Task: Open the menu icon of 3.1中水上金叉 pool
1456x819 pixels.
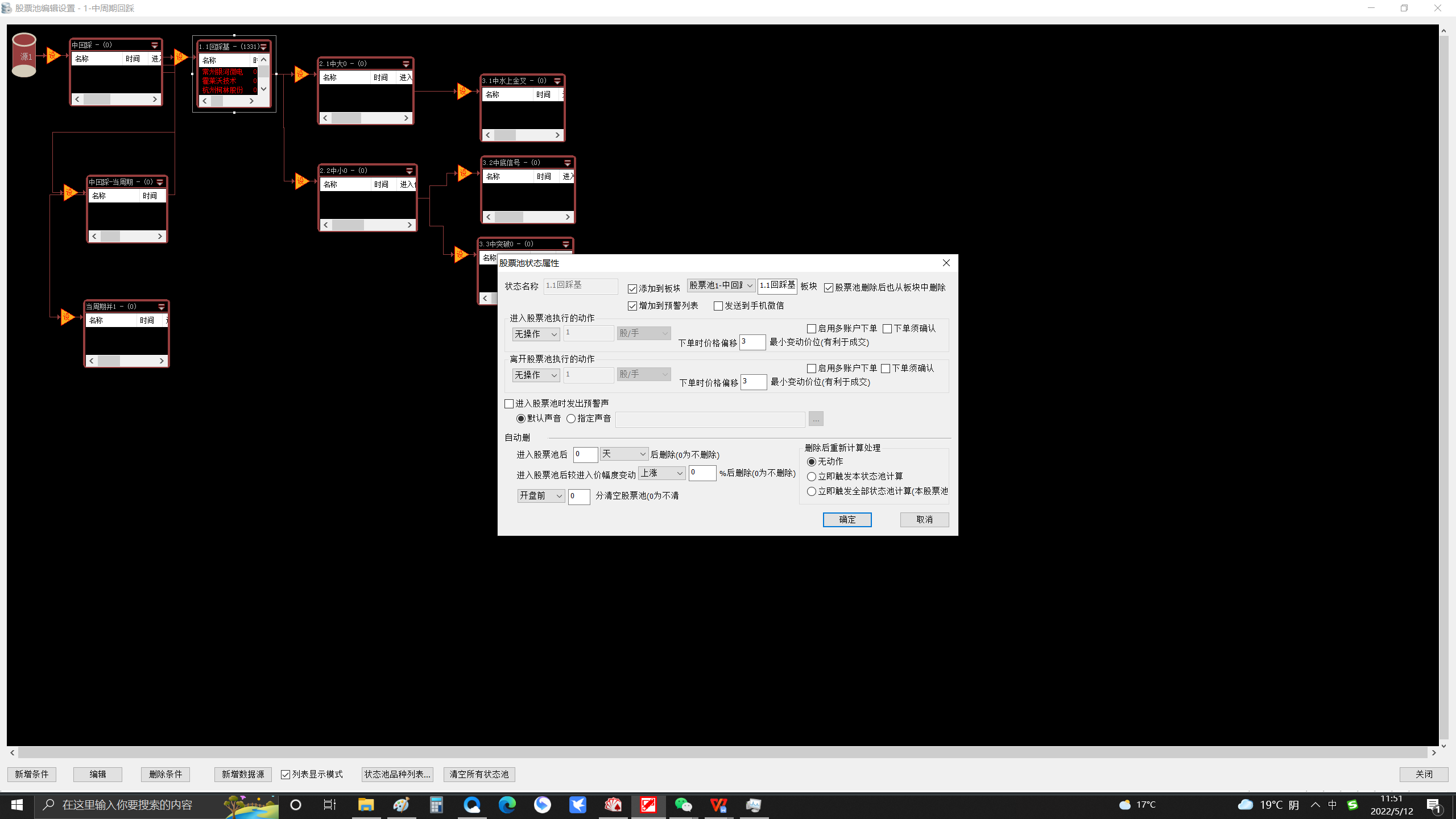Action: (x=557, y=81)
